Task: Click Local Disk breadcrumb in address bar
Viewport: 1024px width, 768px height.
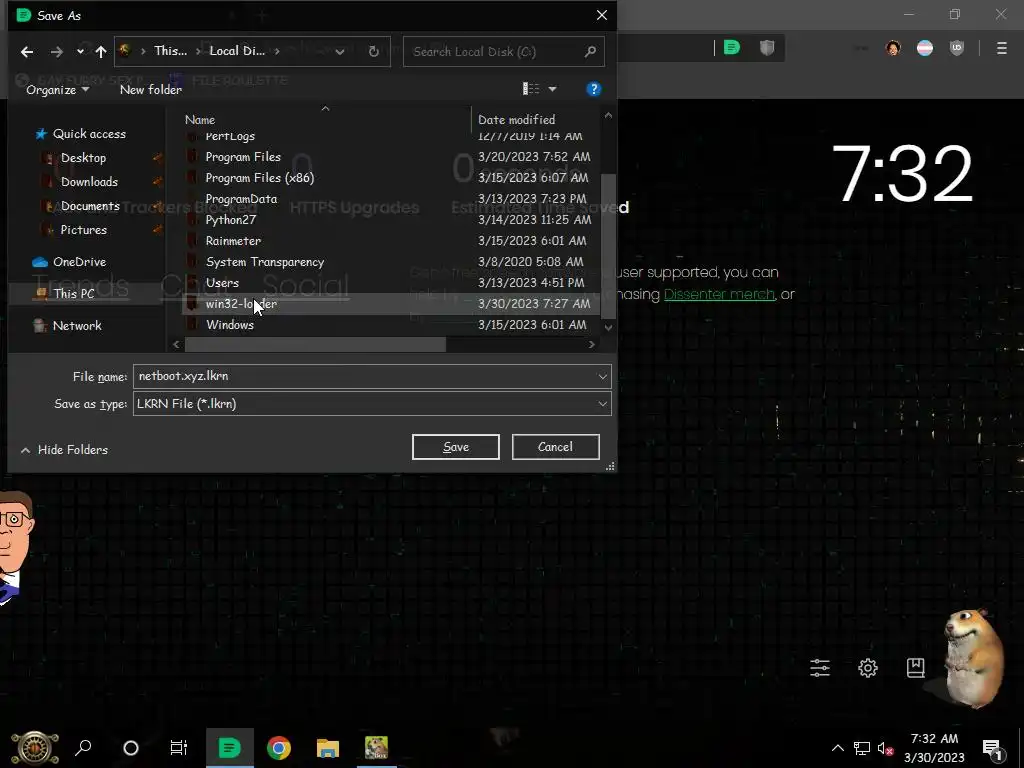Action: tap(236, 51)
